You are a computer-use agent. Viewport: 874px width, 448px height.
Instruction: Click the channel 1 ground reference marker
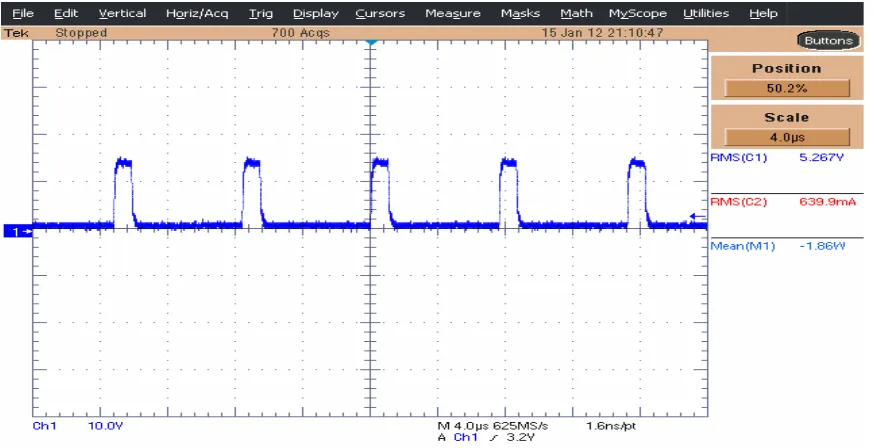point(18,231)
